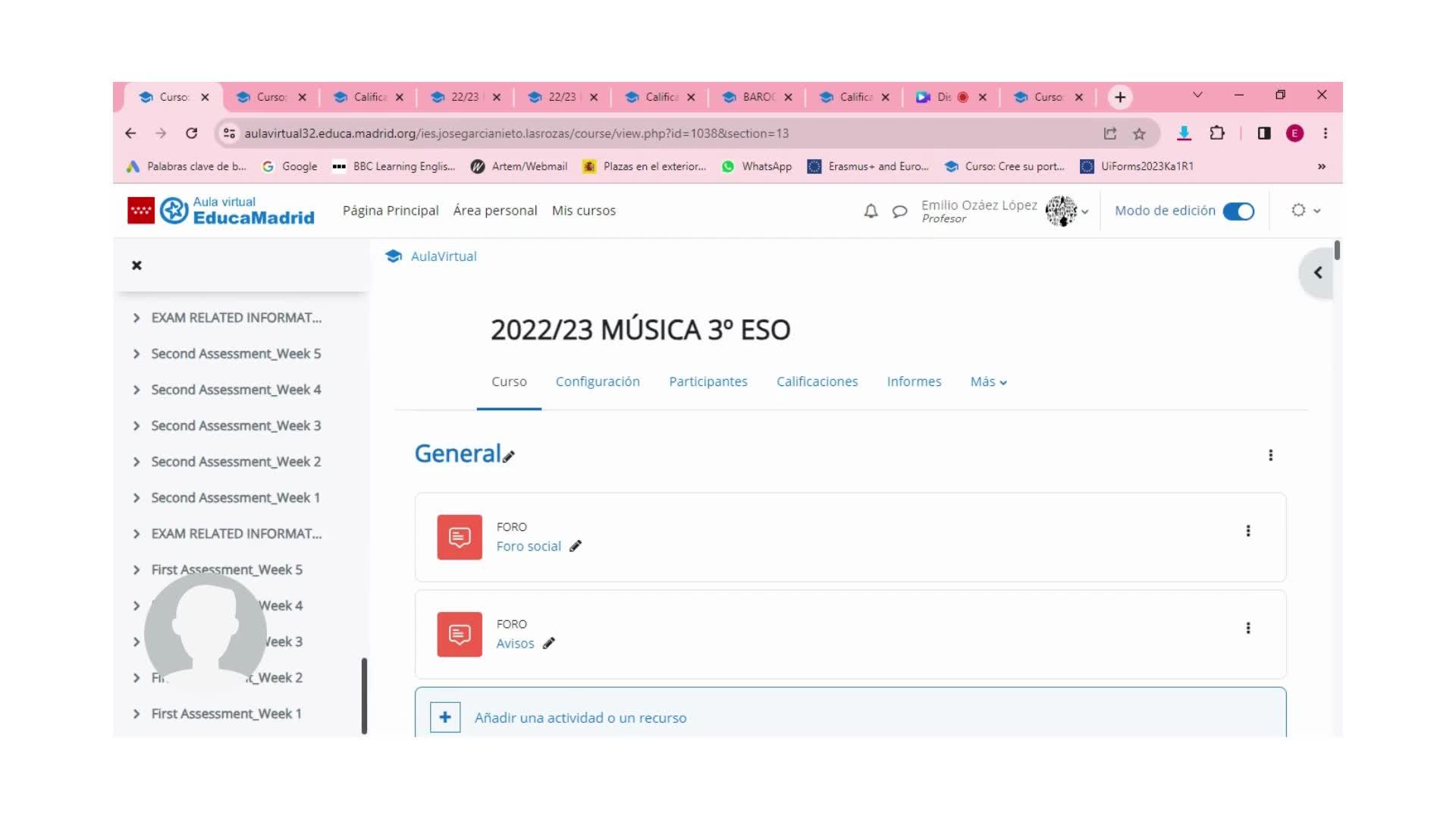Screen dimensions: 1456x819
Task: Open the right block drawer arrow
Action: tap(1317, 273)
